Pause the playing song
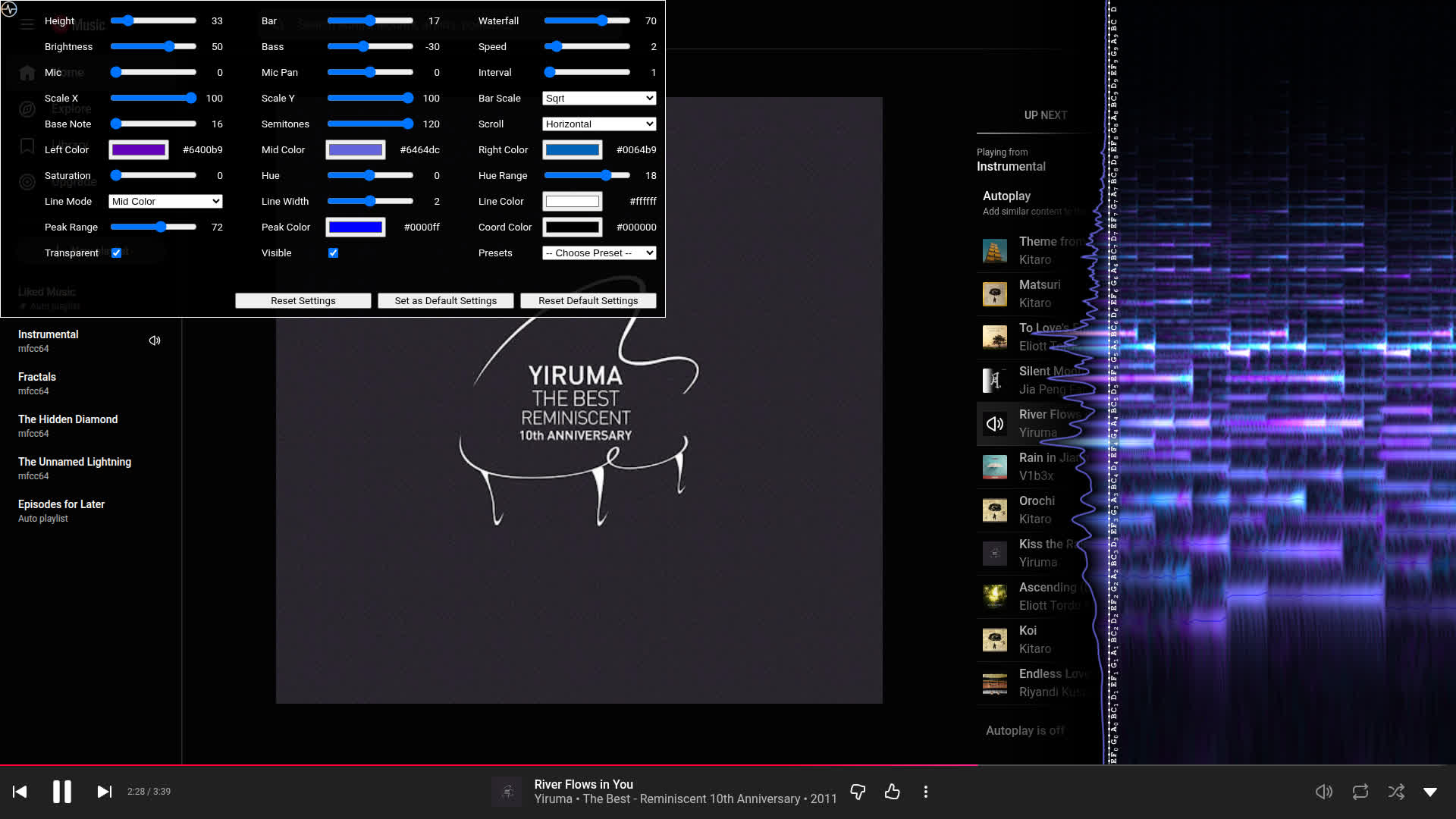Screen dimensions: 1456x819 (x=62, y=792)
